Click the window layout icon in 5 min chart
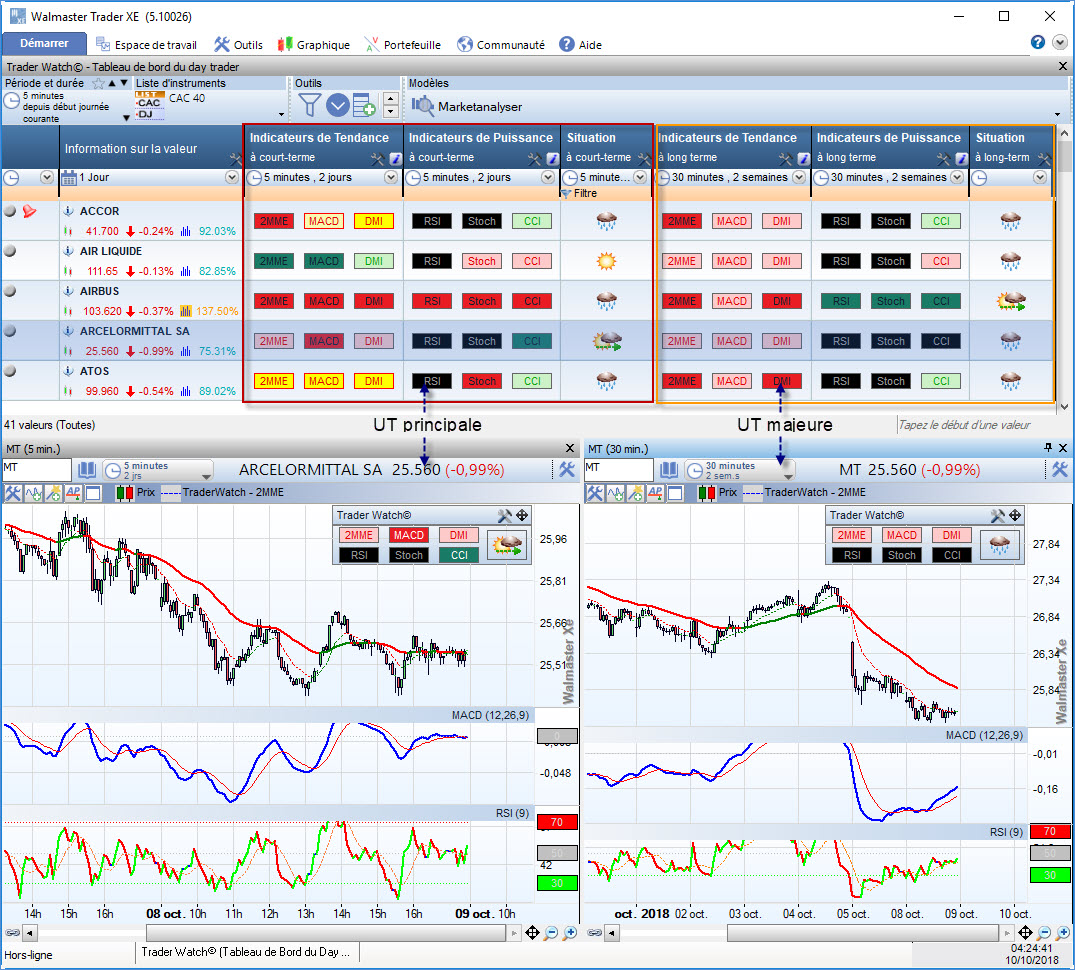Viewport: 1075px width, 970px height. click(x=93, y=492)
